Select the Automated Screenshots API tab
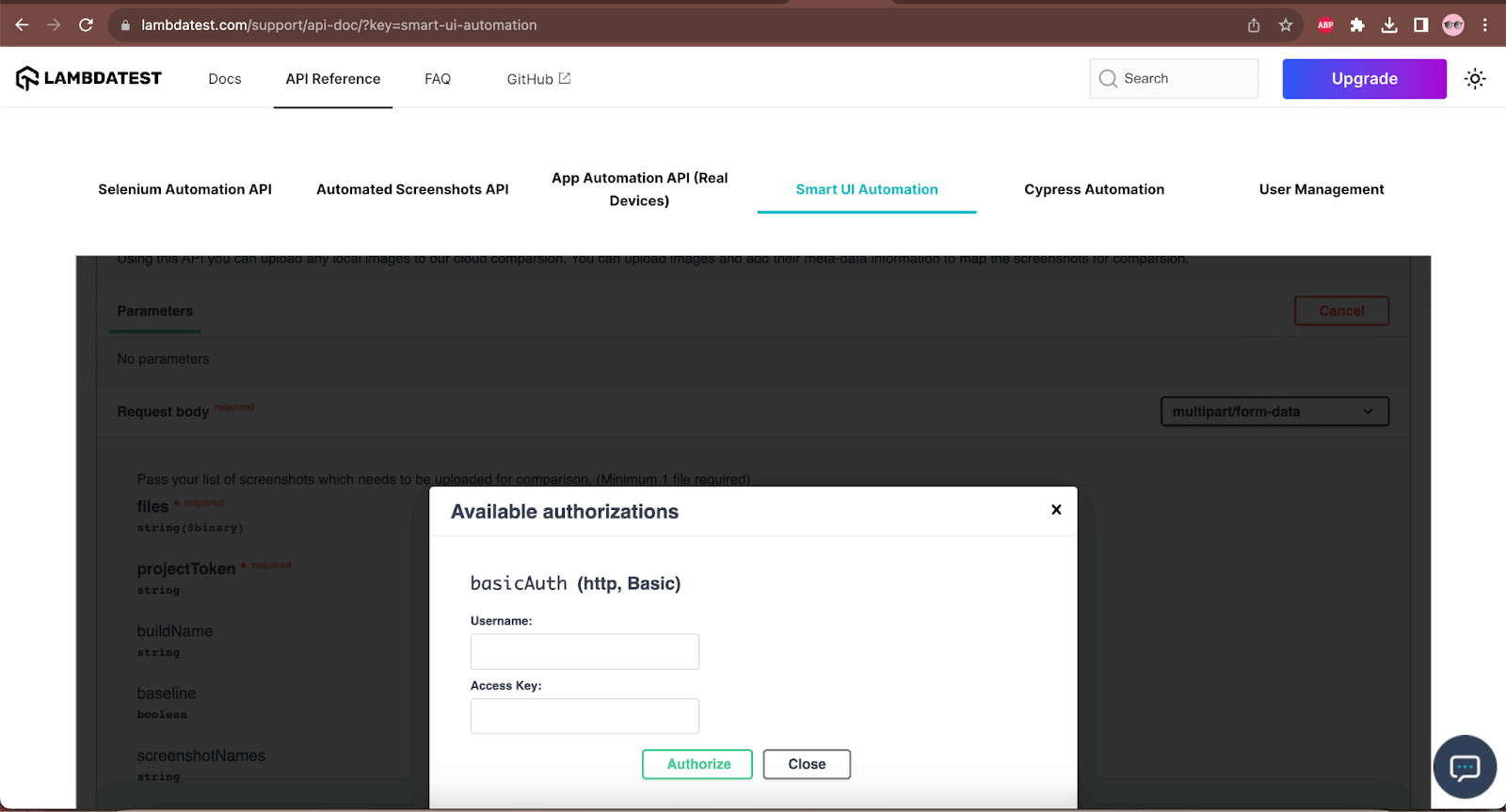This screenshot has width=1506, height=812. tap(412, 189)
